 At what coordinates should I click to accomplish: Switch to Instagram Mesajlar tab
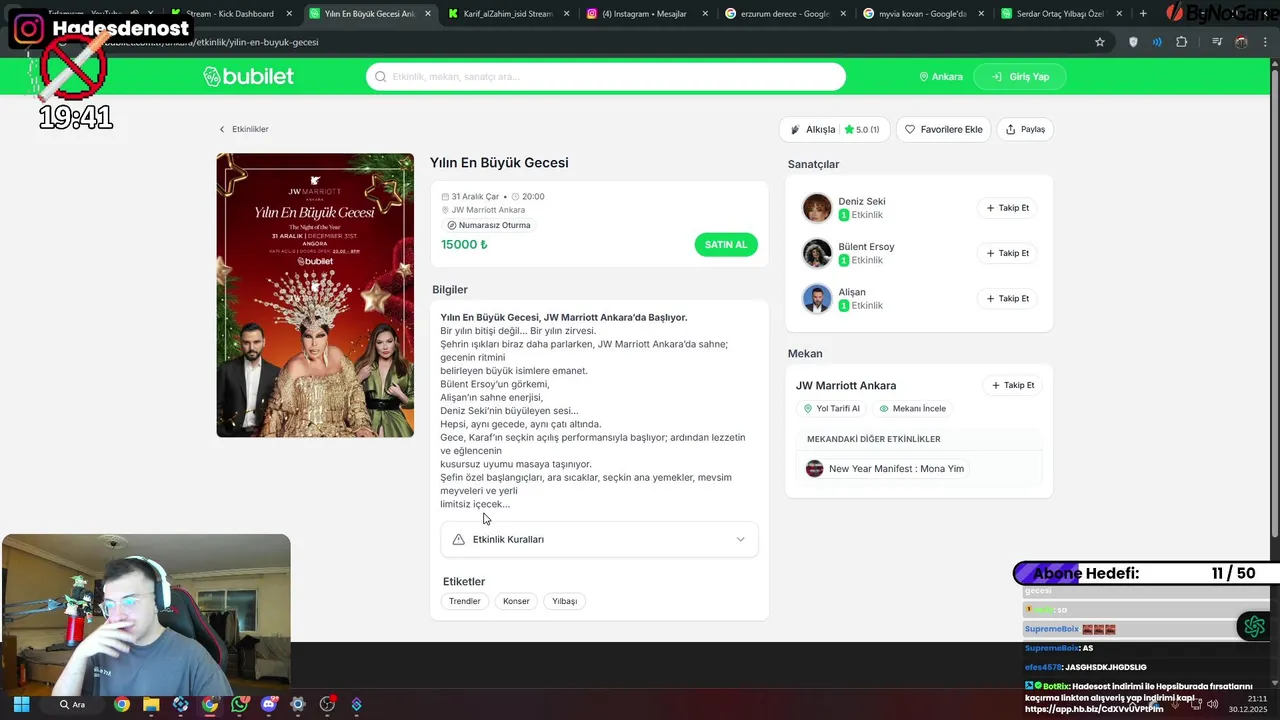pos(644,14)
